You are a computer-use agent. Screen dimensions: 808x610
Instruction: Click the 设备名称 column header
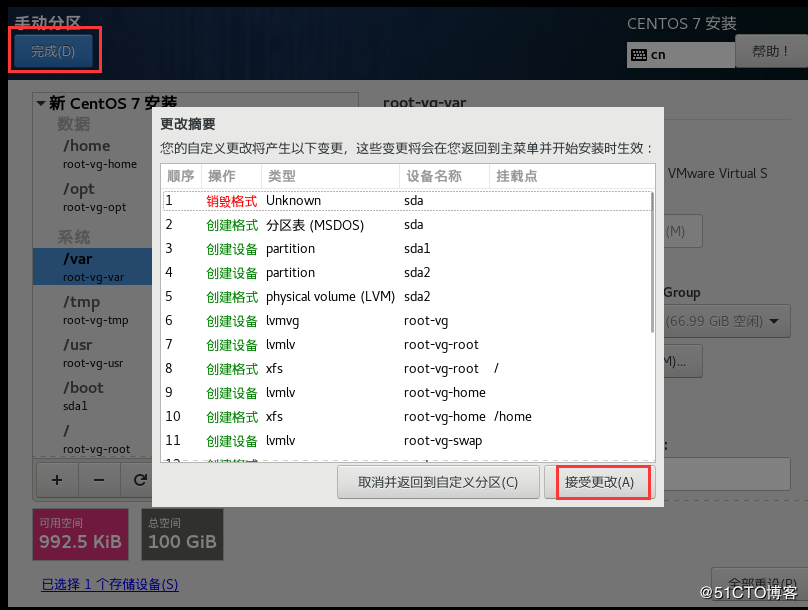444,176
